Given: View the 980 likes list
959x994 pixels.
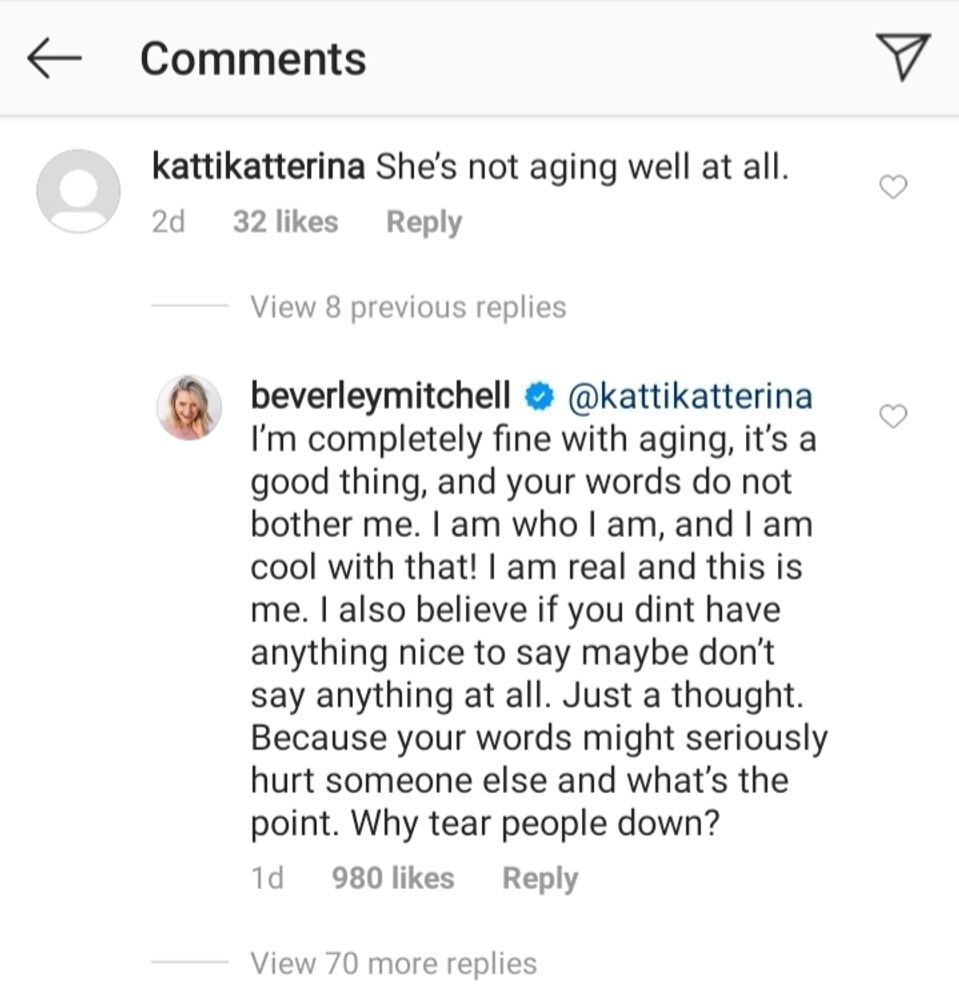Looking at the screenshot, I should pos(392,879).
